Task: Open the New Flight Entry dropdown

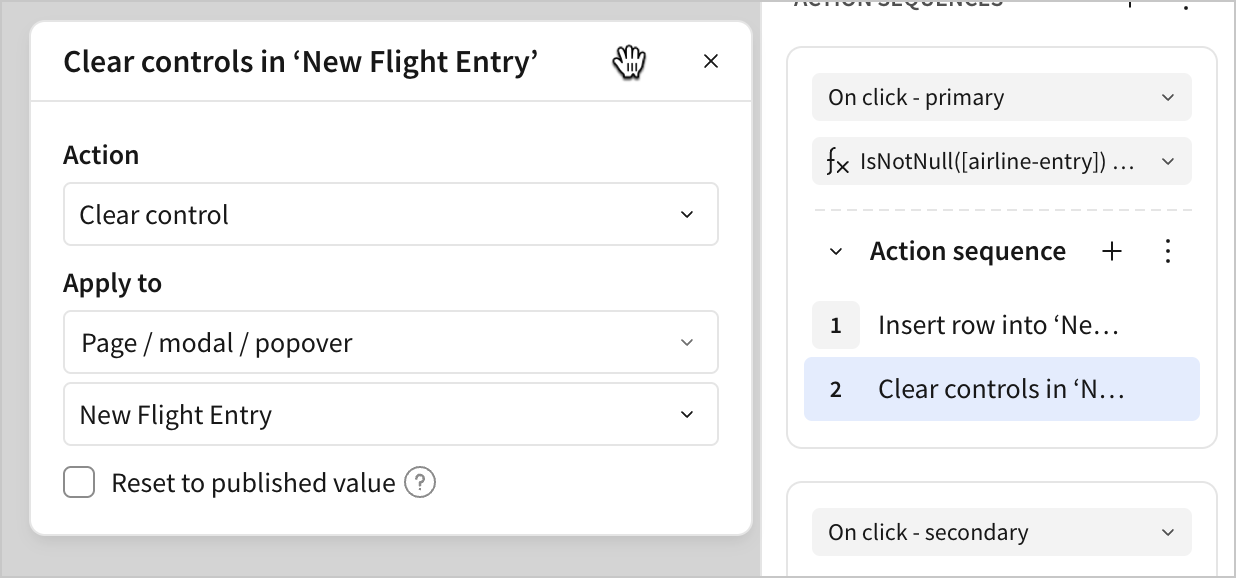Action: tap(390, 415)
